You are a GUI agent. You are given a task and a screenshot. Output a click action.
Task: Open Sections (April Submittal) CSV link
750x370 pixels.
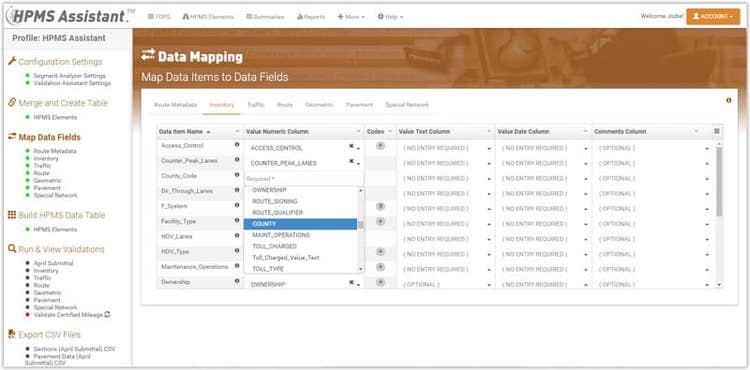(74, 349)
